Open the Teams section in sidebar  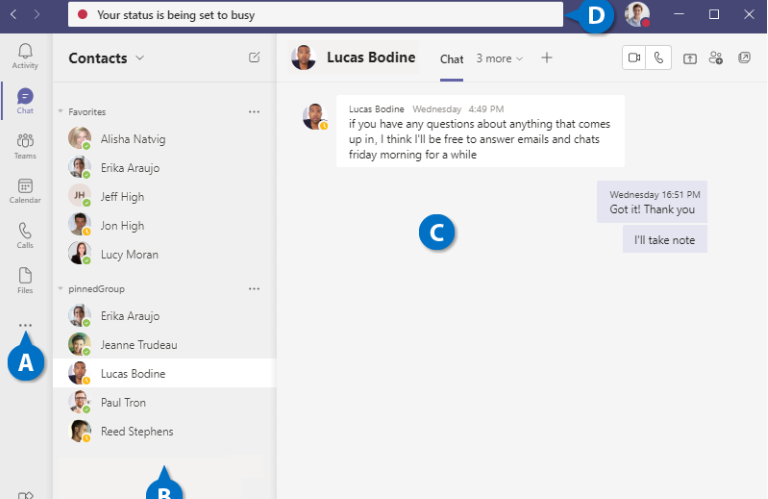coord(25,146)
